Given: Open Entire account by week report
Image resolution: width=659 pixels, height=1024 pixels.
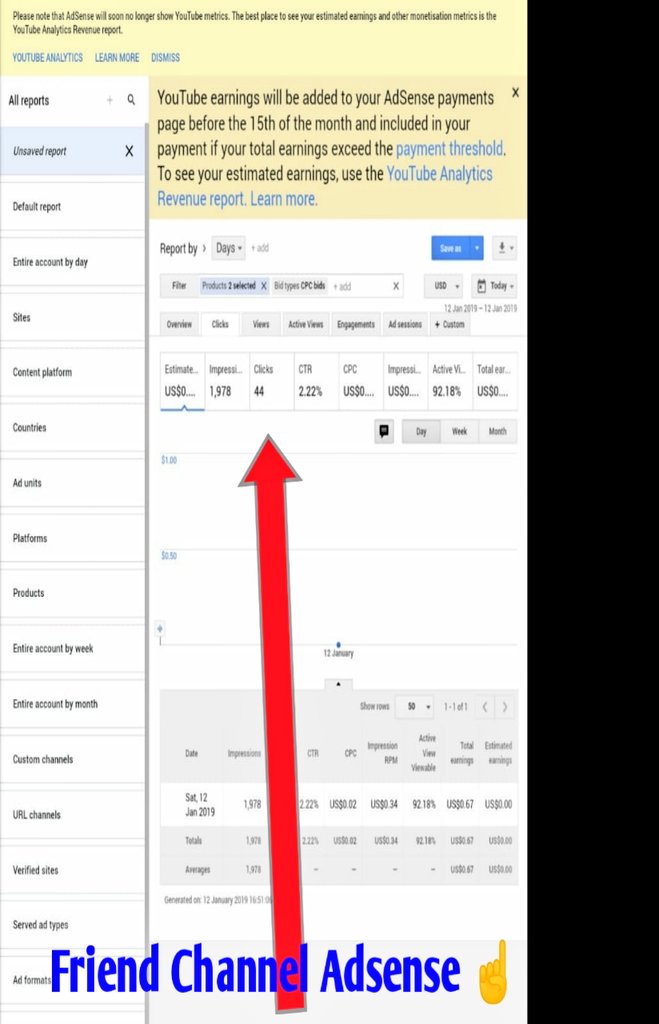Looking at the screenshot, I should [72, 648].
